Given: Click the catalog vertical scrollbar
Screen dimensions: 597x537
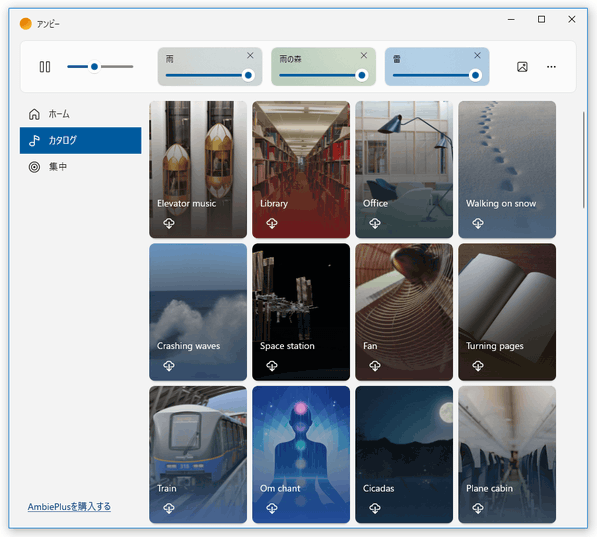Looking at the screenshot, I should coord(584,160).
